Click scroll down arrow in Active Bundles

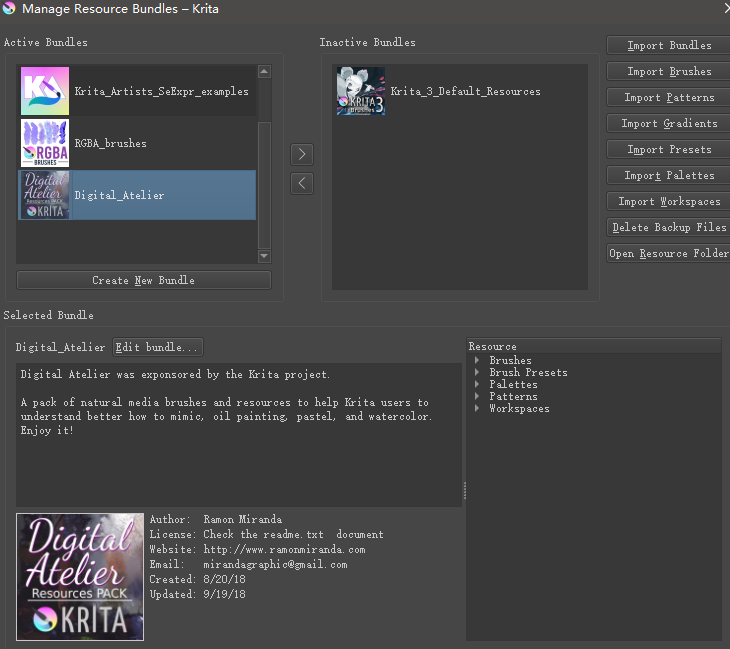[264, 256]
